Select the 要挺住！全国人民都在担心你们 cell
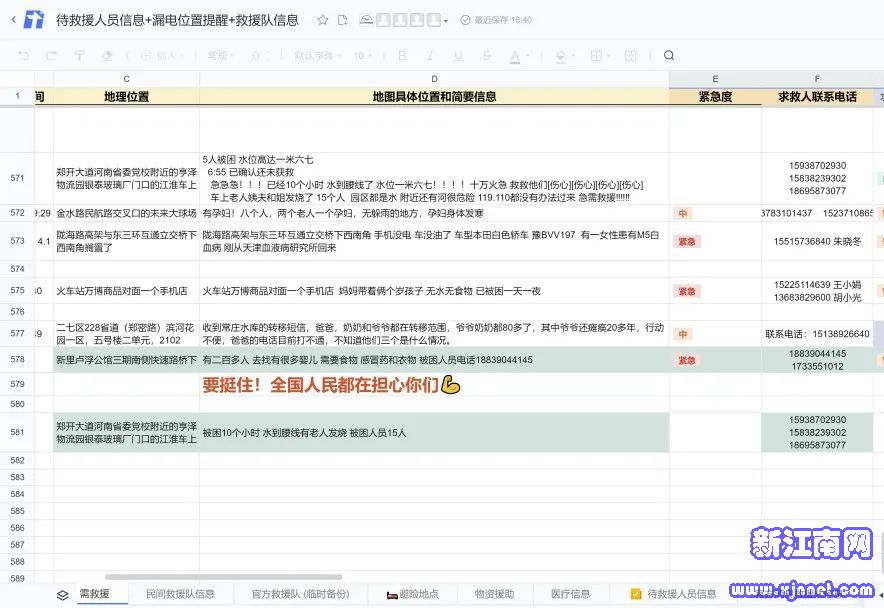Image resolution: width=884 pixels, height=608 pixels. (434, 385)
